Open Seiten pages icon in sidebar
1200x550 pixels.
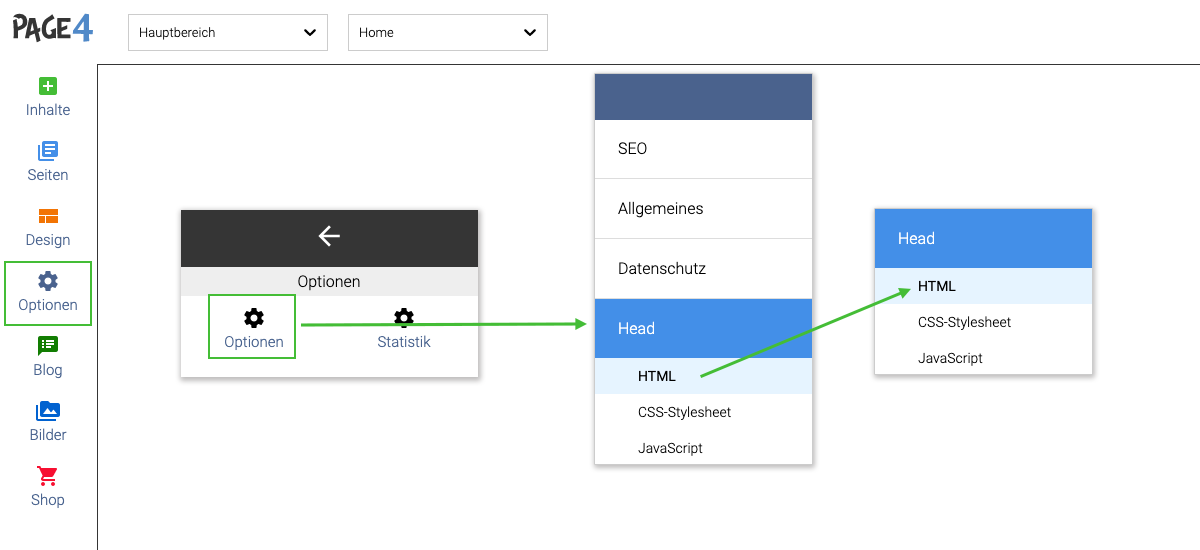[48, 152]
